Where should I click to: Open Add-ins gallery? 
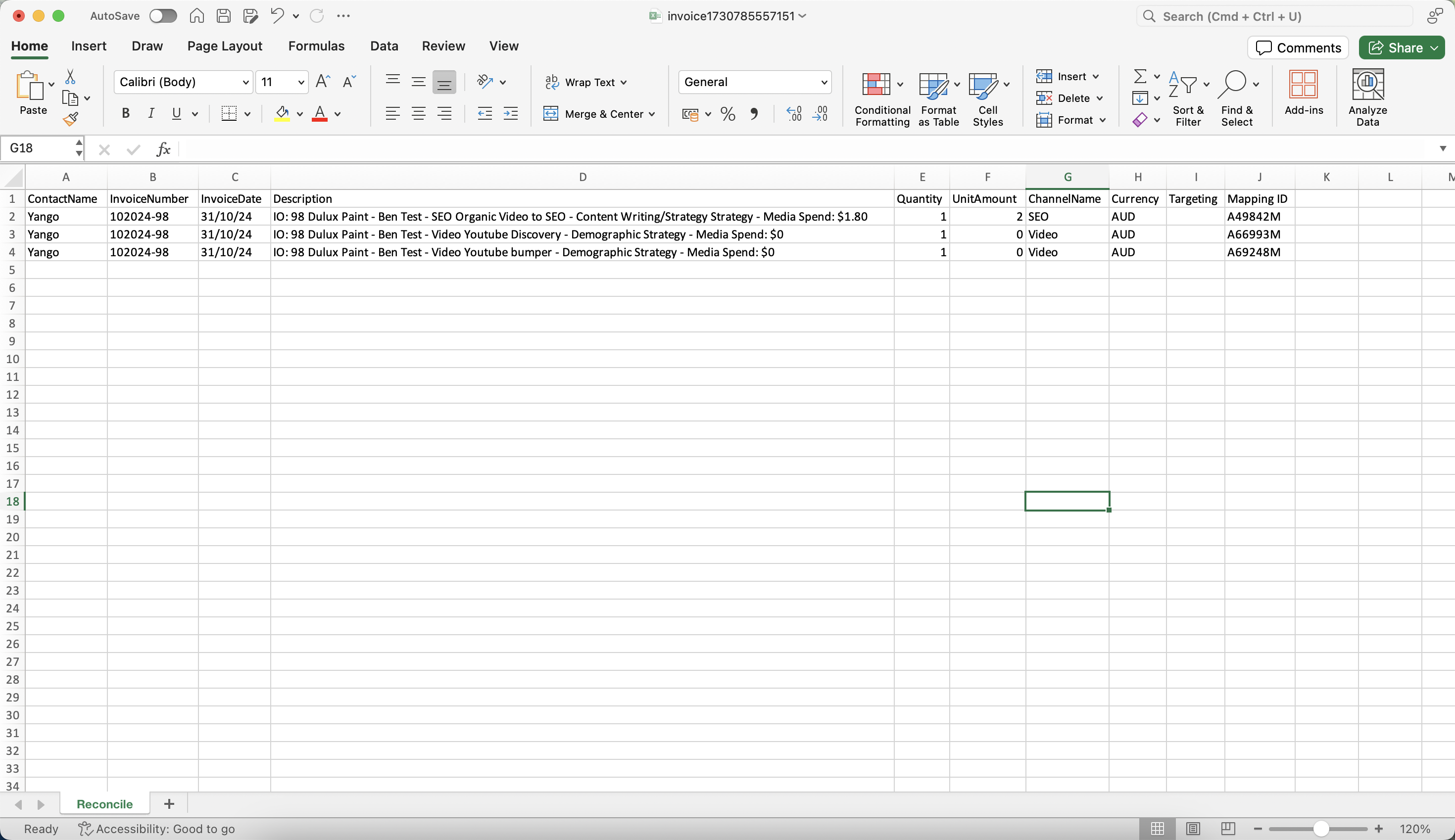(1303, 93)
